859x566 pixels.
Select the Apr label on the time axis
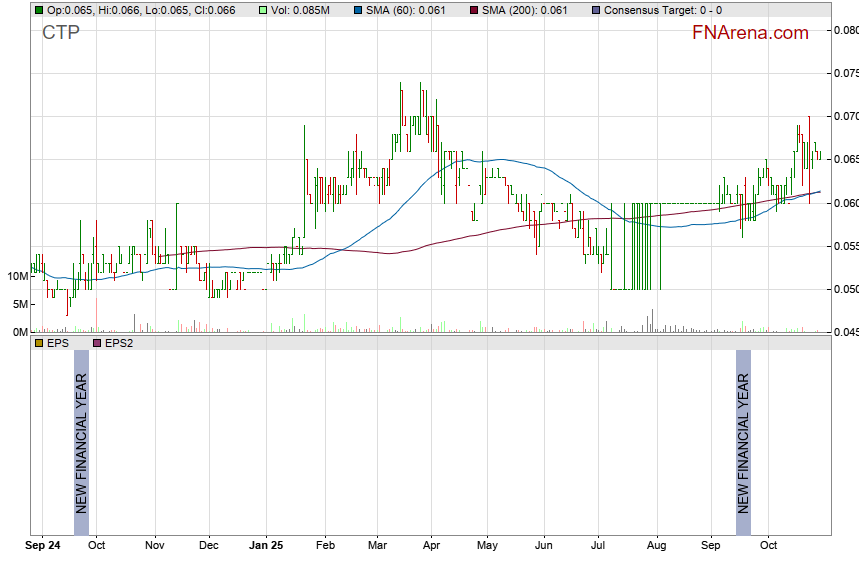431,546
